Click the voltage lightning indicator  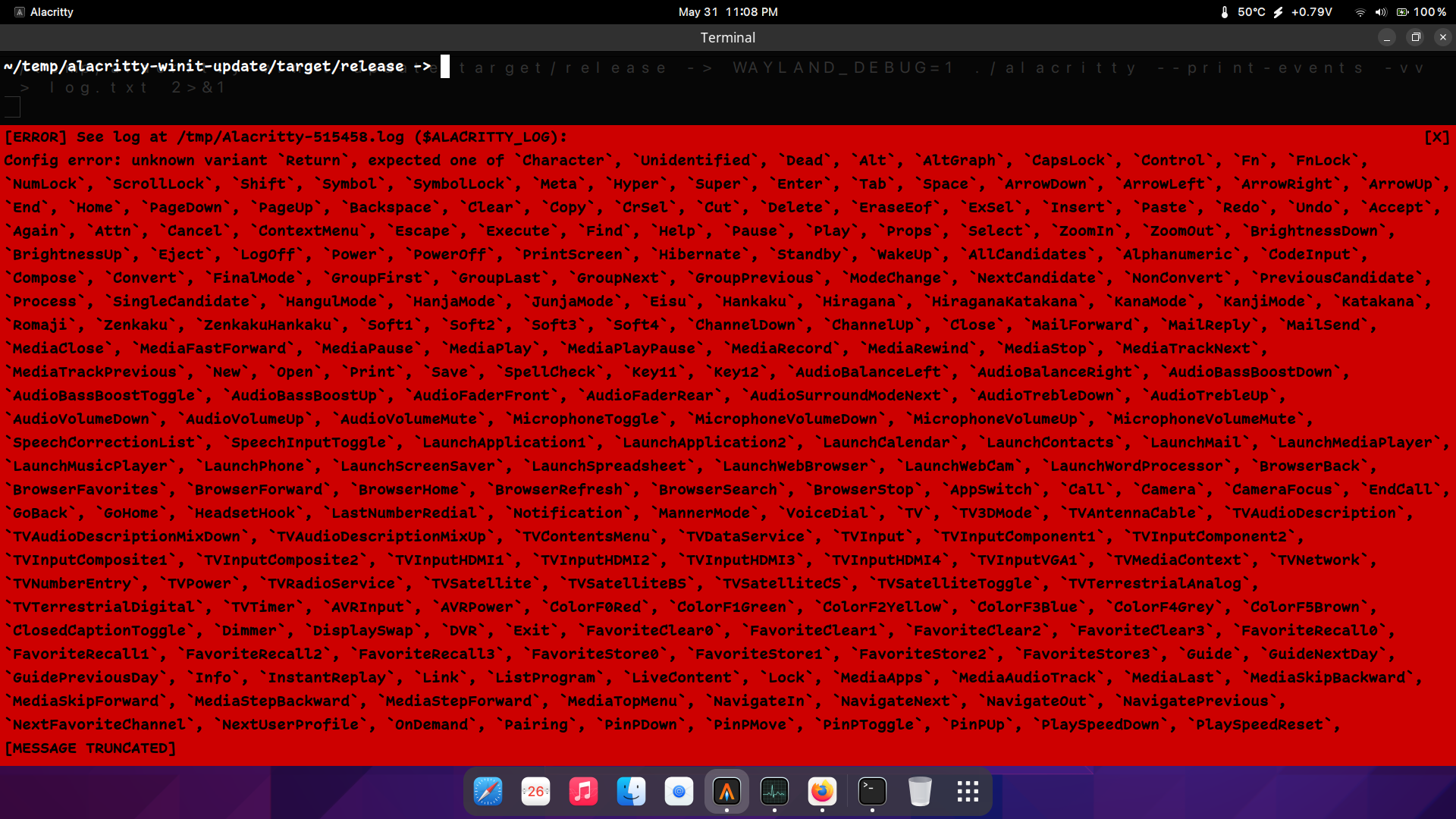point(1279,12)
